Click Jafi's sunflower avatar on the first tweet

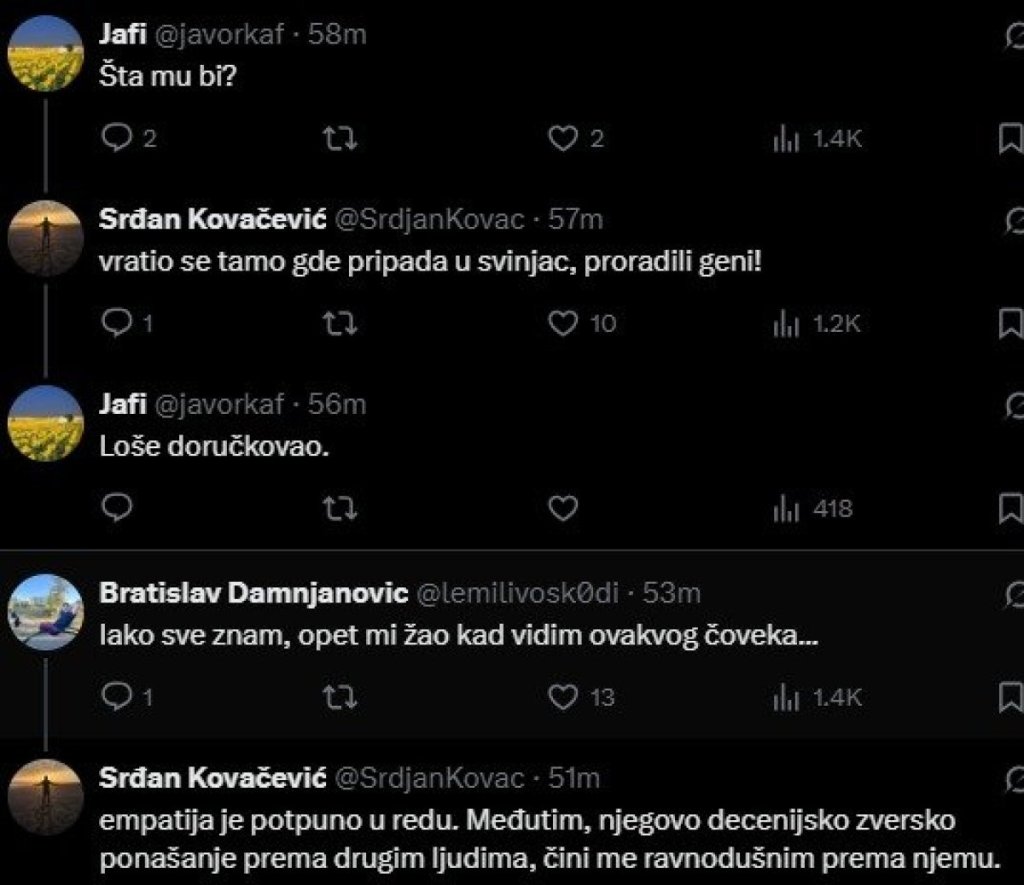[46, 54]
